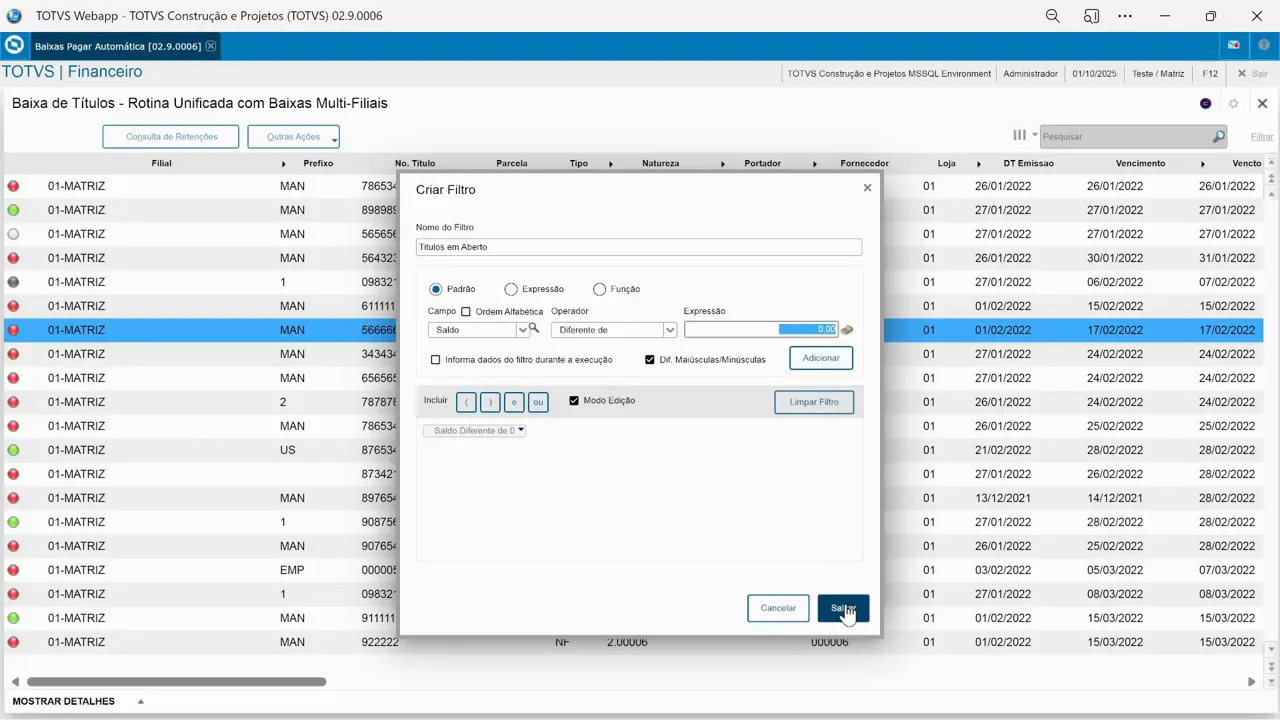Viewport: 1280px width, 720px height.
Task: Enable the Ordem Alfabética checkbox
Action: tap(465, 311)
